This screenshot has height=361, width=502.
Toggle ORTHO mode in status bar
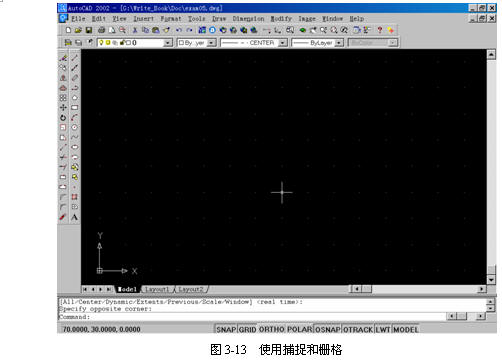(272, 329)
